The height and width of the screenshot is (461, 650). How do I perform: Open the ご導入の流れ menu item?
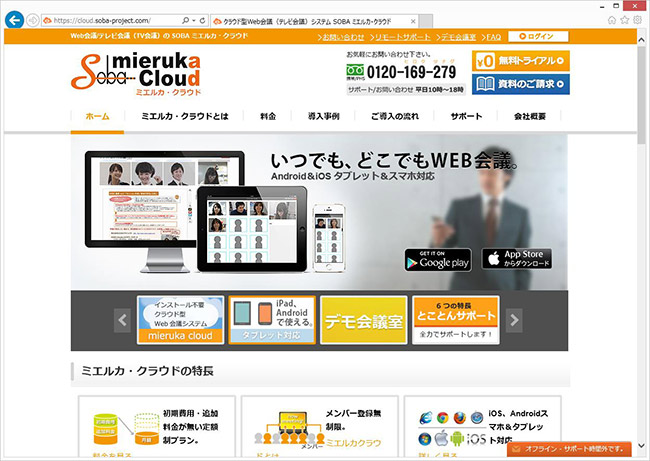(x=395, y=116)
